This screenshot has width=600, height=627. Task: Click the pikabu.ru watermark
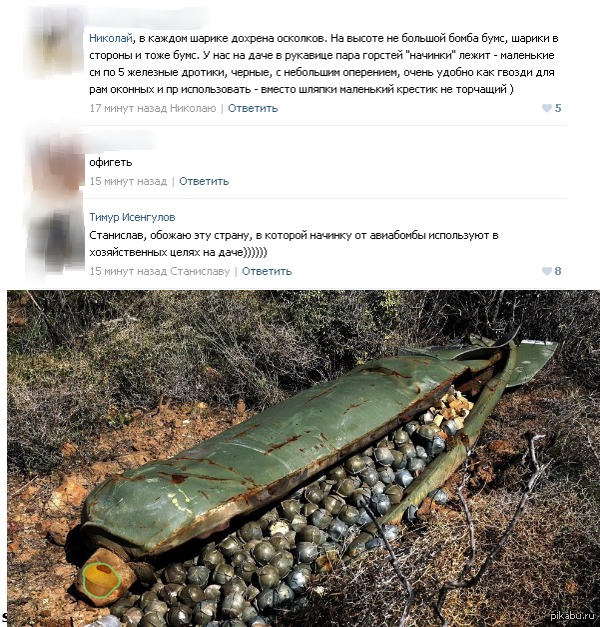click(573, 616)
